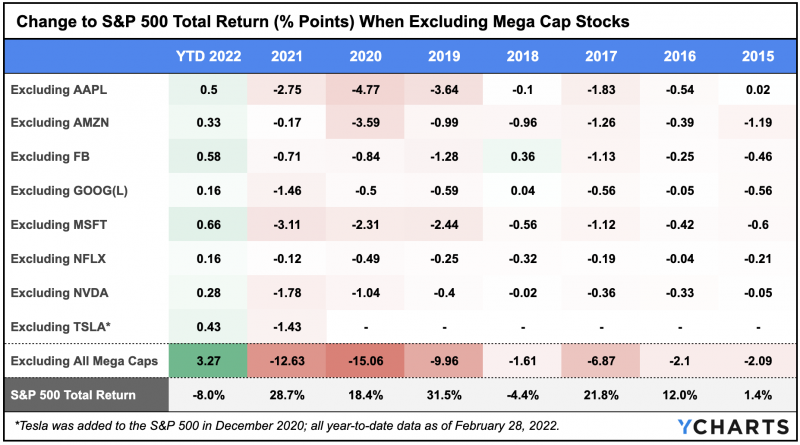Select the Excluding TSLA* row label

pyautogui.click(x=49, y=325)
